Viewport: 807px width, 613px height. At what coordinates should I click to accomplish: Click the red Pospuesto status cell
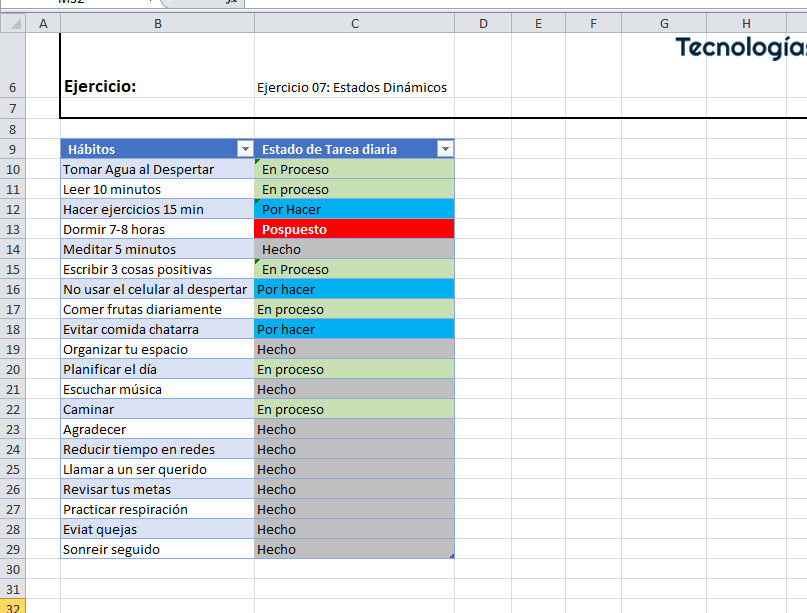click(354, 229)
